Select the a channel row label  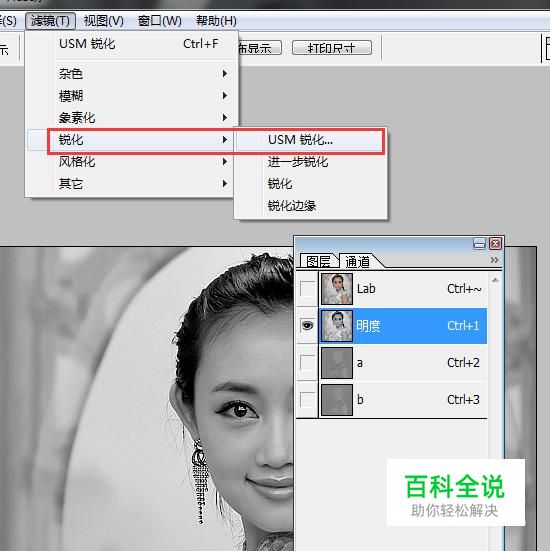pos(360,363)
